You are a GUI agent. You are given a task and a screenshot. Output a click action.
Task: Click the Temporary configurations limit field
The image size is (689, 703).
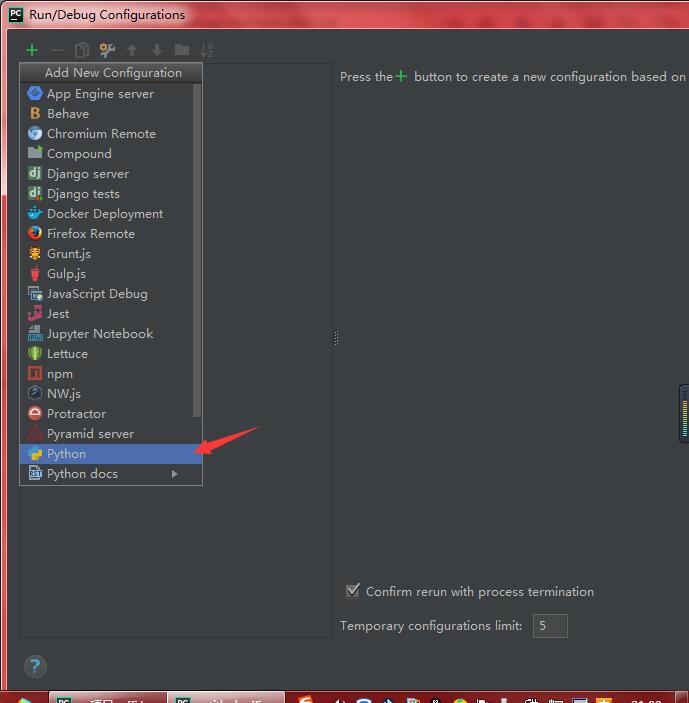coord(550,625)
